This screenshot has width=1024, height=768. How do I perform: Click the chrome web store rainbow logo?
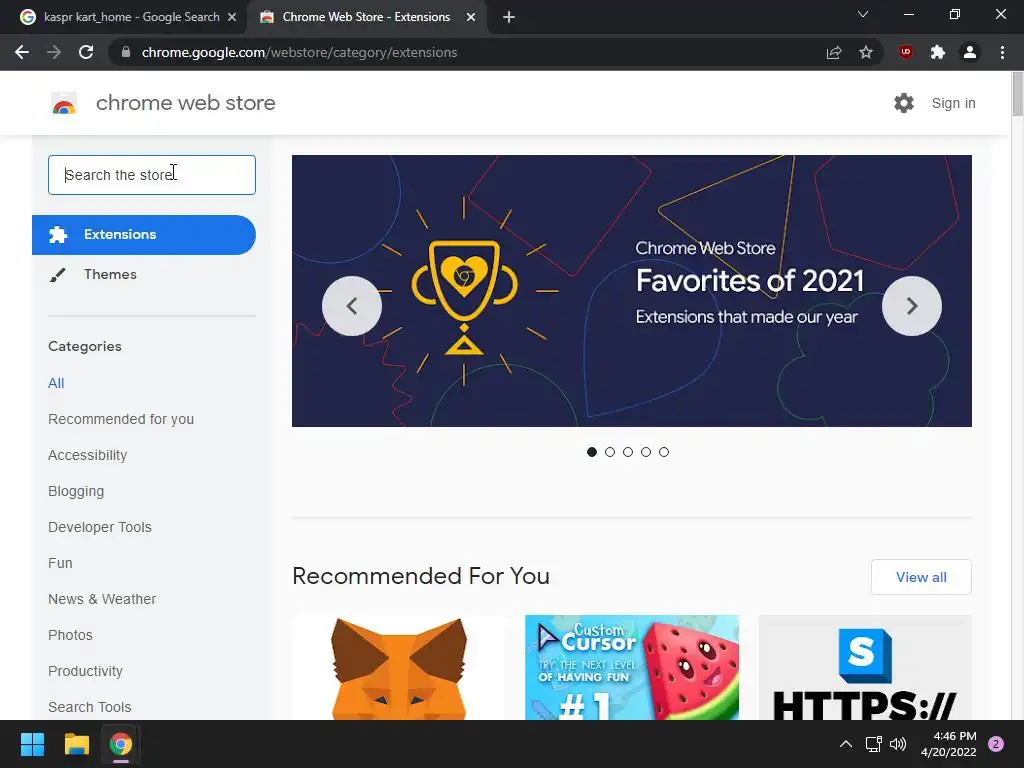[x=64, y=103]
